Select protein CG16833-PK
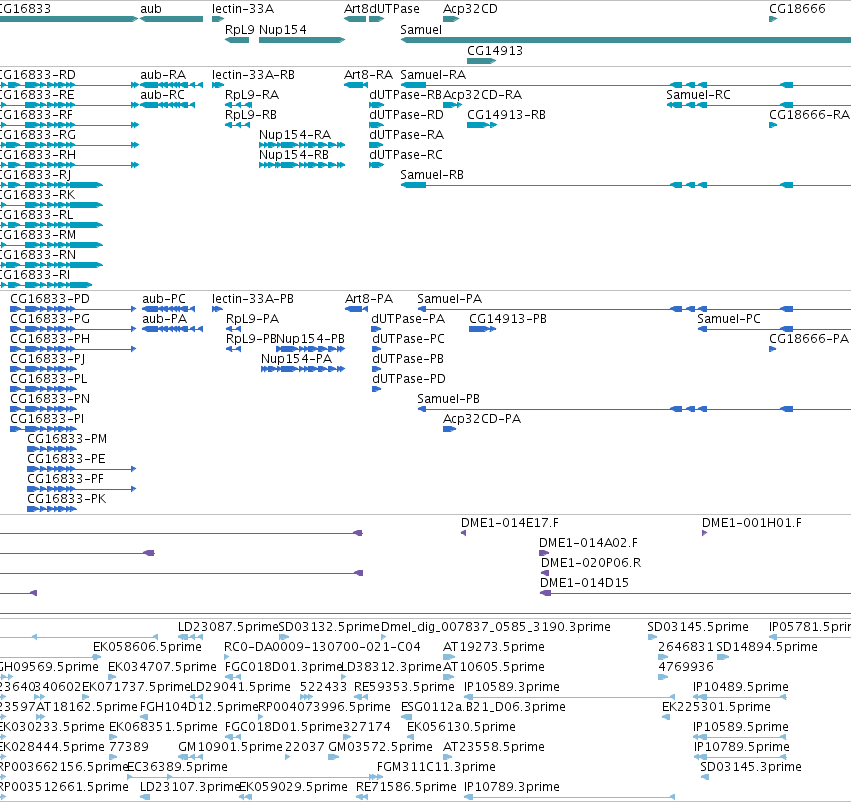Screen dimensions: 851x802 67,499
